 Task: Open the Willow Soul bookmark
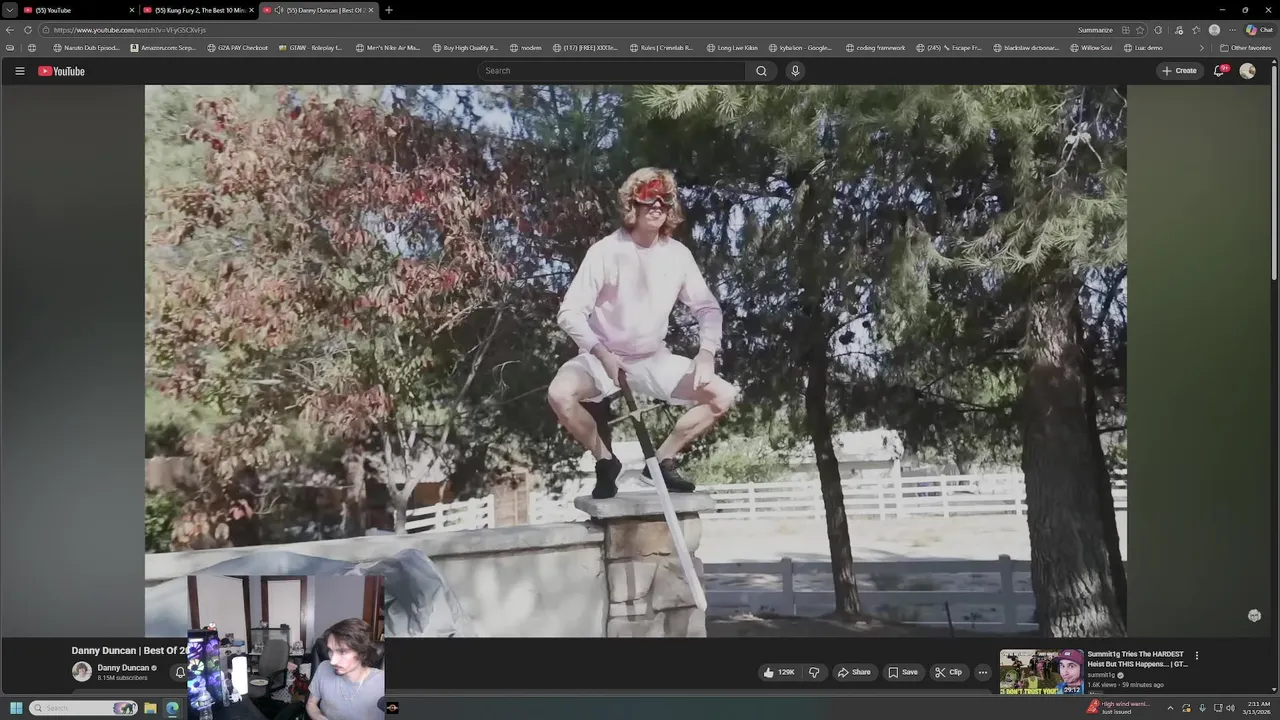(x=1090, y=47)
